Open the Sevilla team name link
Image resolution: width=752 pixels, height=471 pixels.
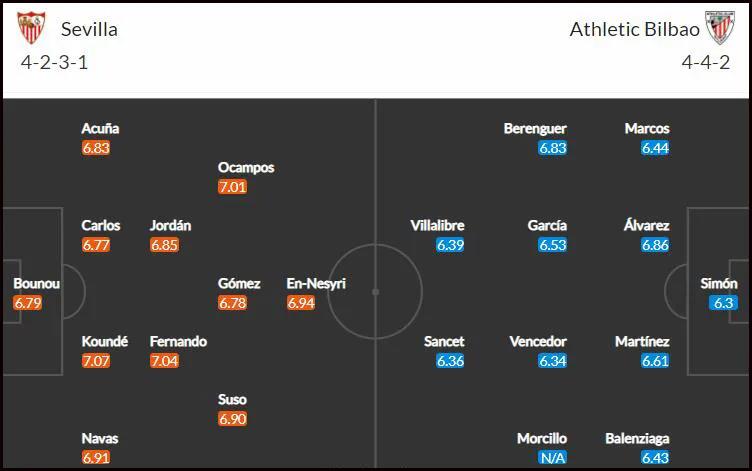89,30
